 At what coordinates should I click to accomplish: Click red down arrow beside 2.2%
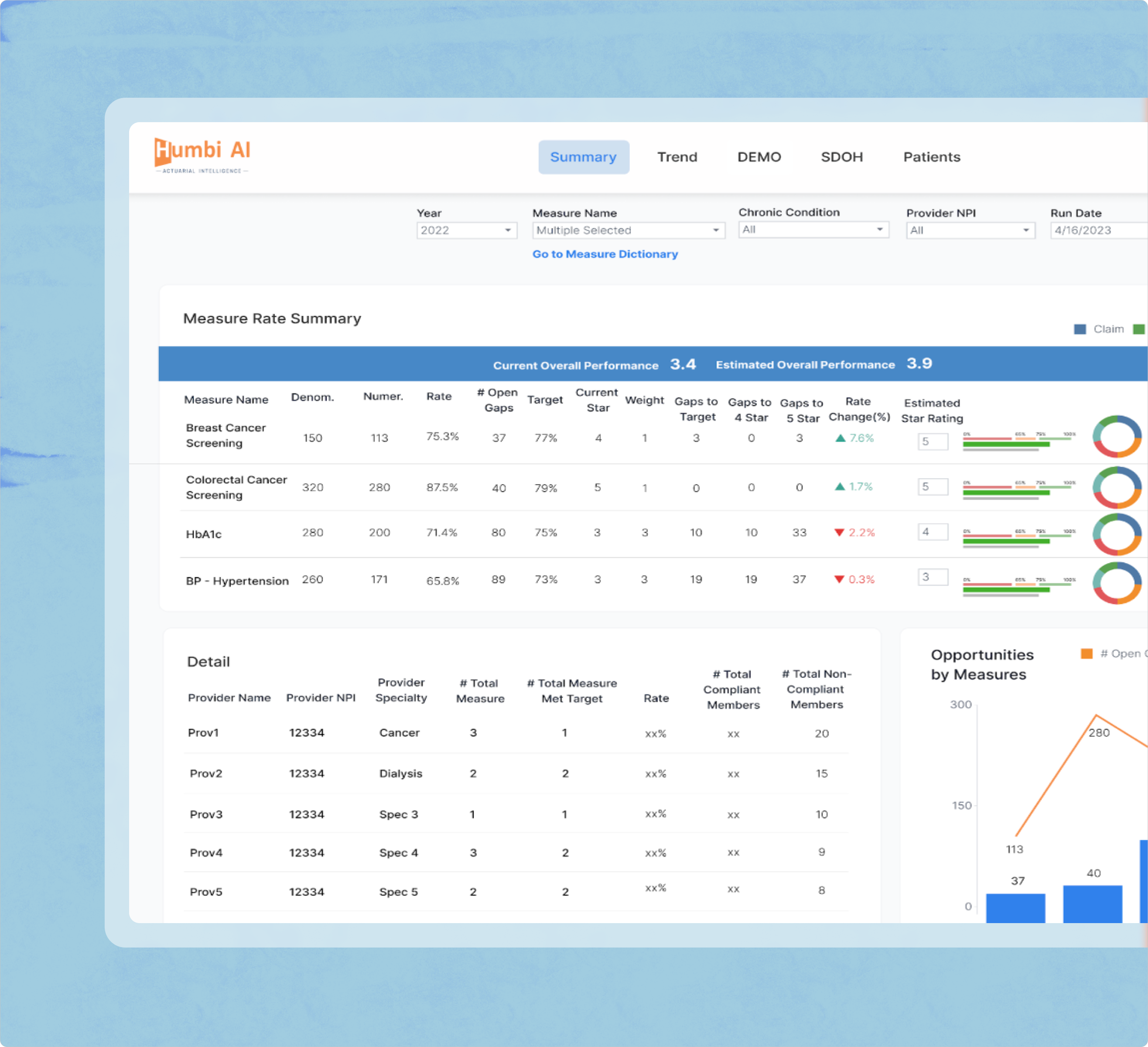point(839,533)
